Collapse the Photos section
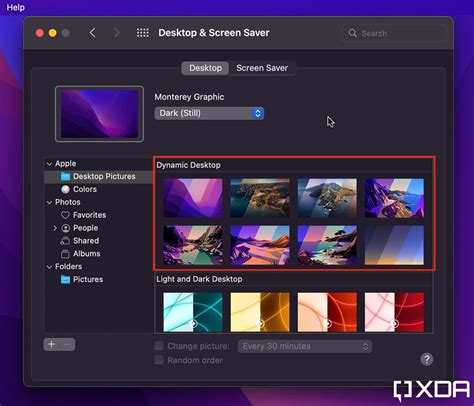 (x=49, y=202)
